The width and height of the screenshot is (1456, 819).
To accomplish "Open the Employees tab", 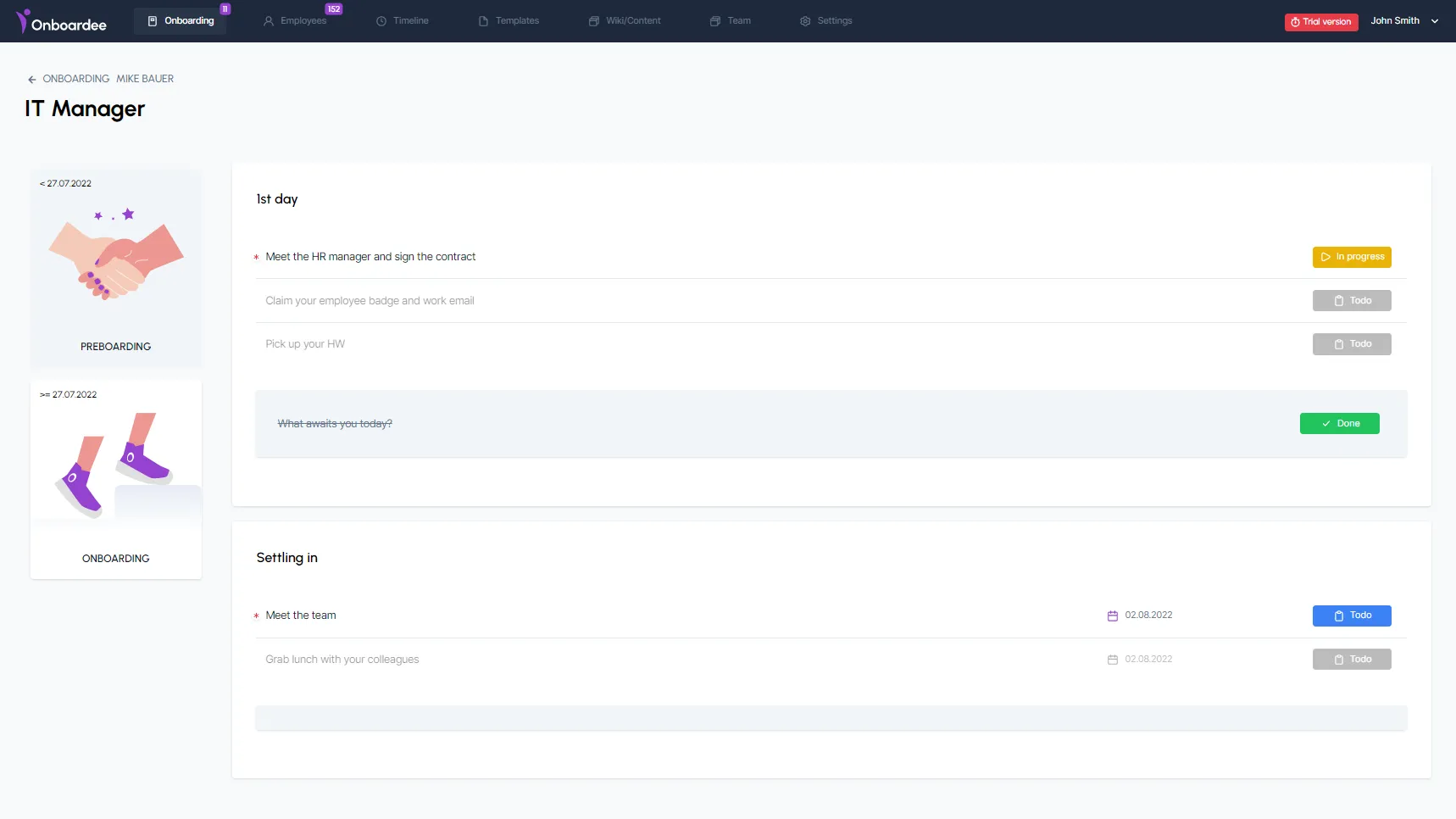I will click(295, 21).
